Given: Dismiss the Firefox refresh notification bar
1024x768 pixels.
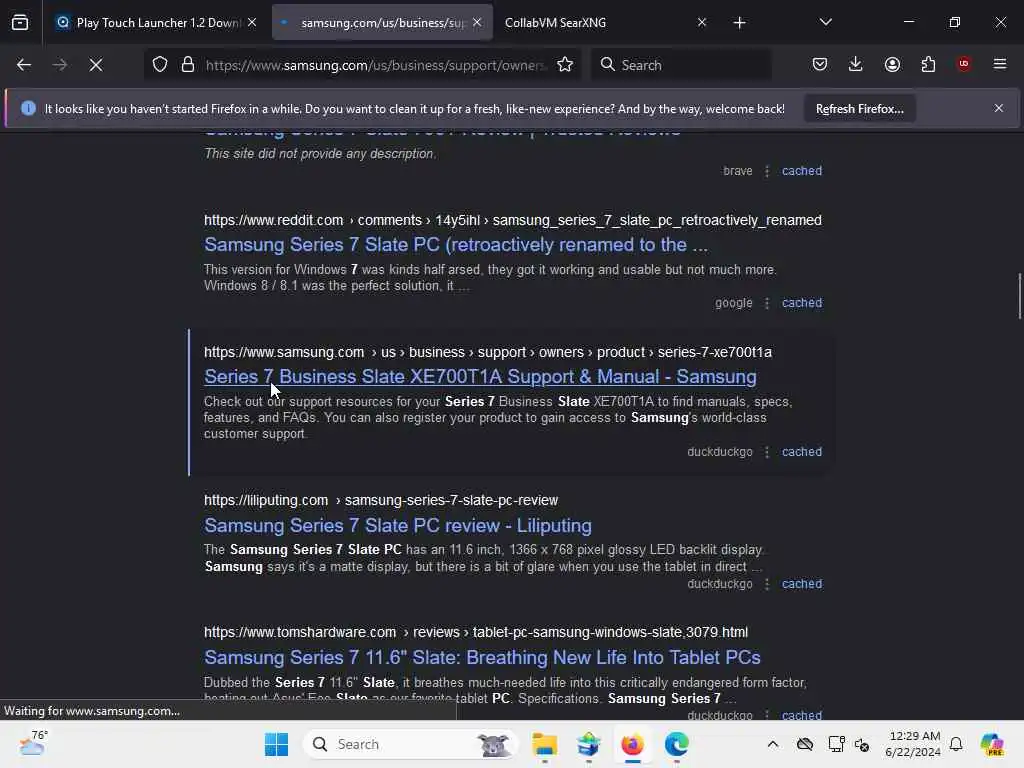Looking at the screenshot, I should pos(999,108).
